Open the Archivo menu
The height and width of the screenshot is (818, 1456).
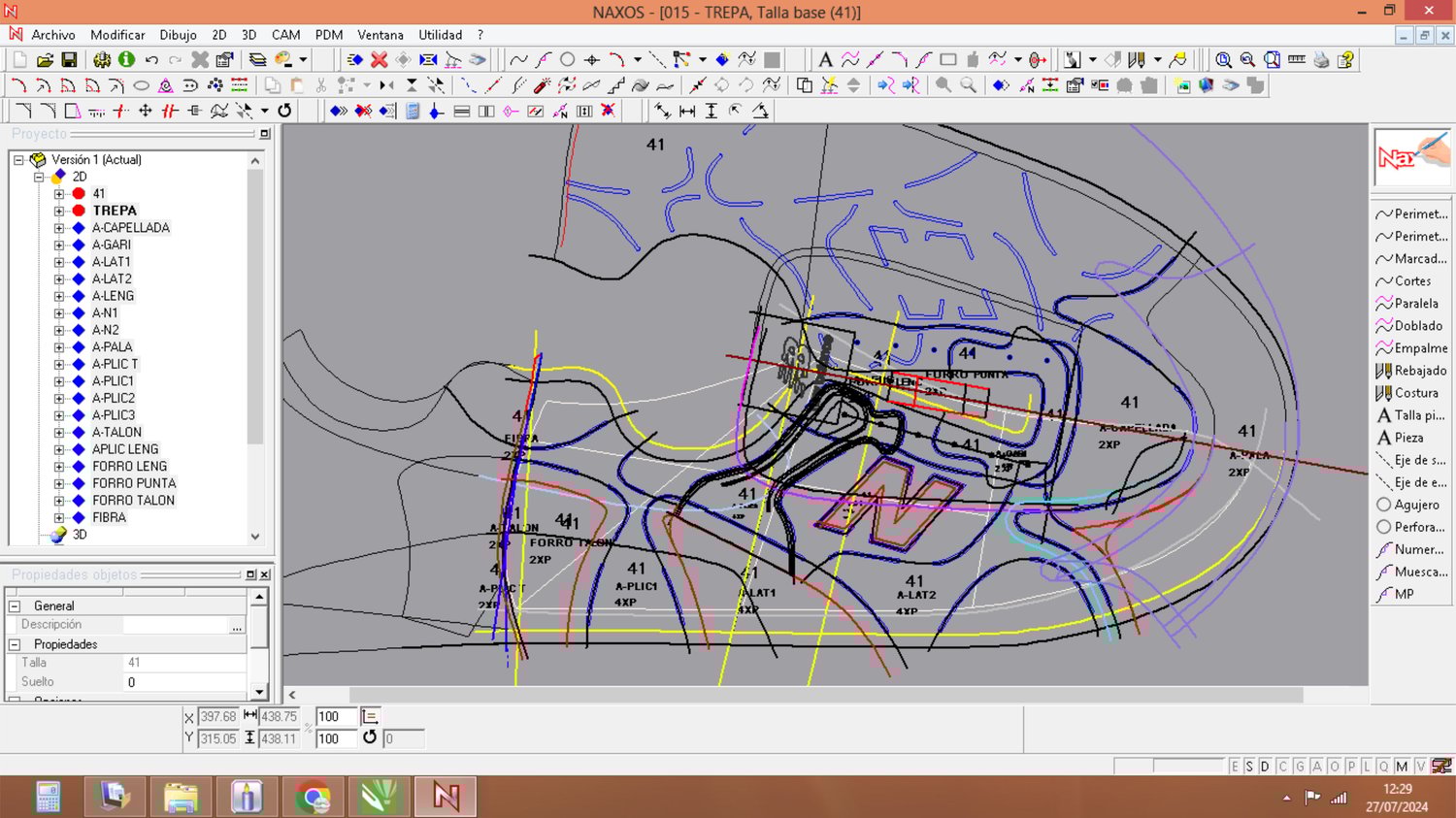(x=53, y=35)
